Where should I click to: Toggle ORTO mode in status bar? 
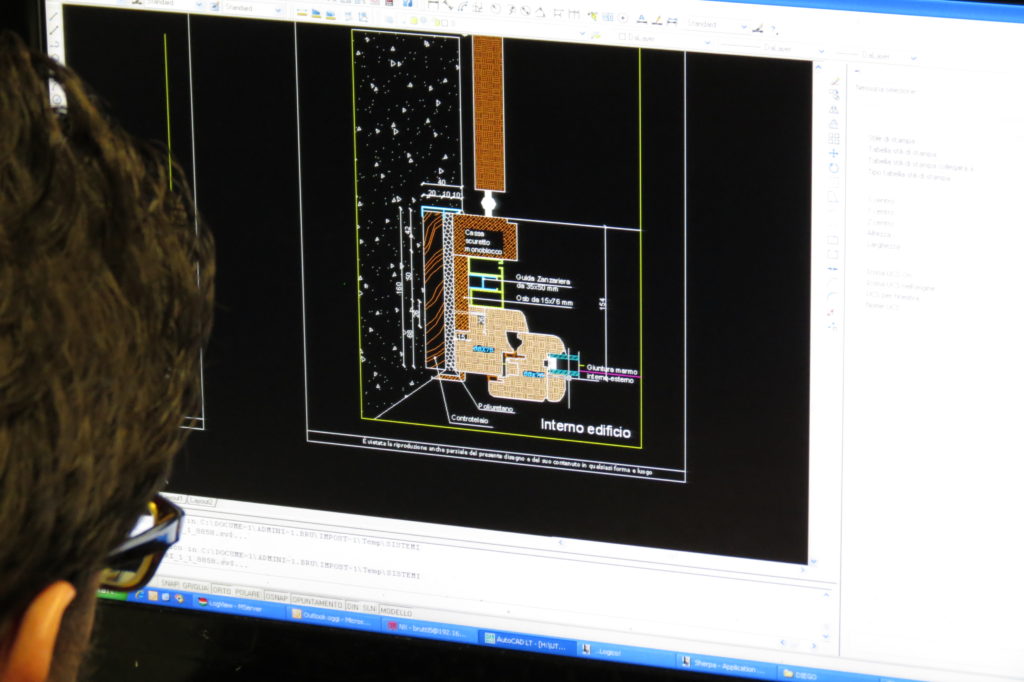222,589
